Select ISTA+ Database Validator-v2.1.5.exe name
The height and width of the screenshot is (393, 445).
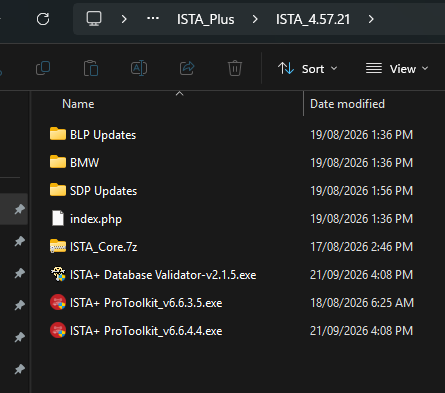tap(163, 275)
